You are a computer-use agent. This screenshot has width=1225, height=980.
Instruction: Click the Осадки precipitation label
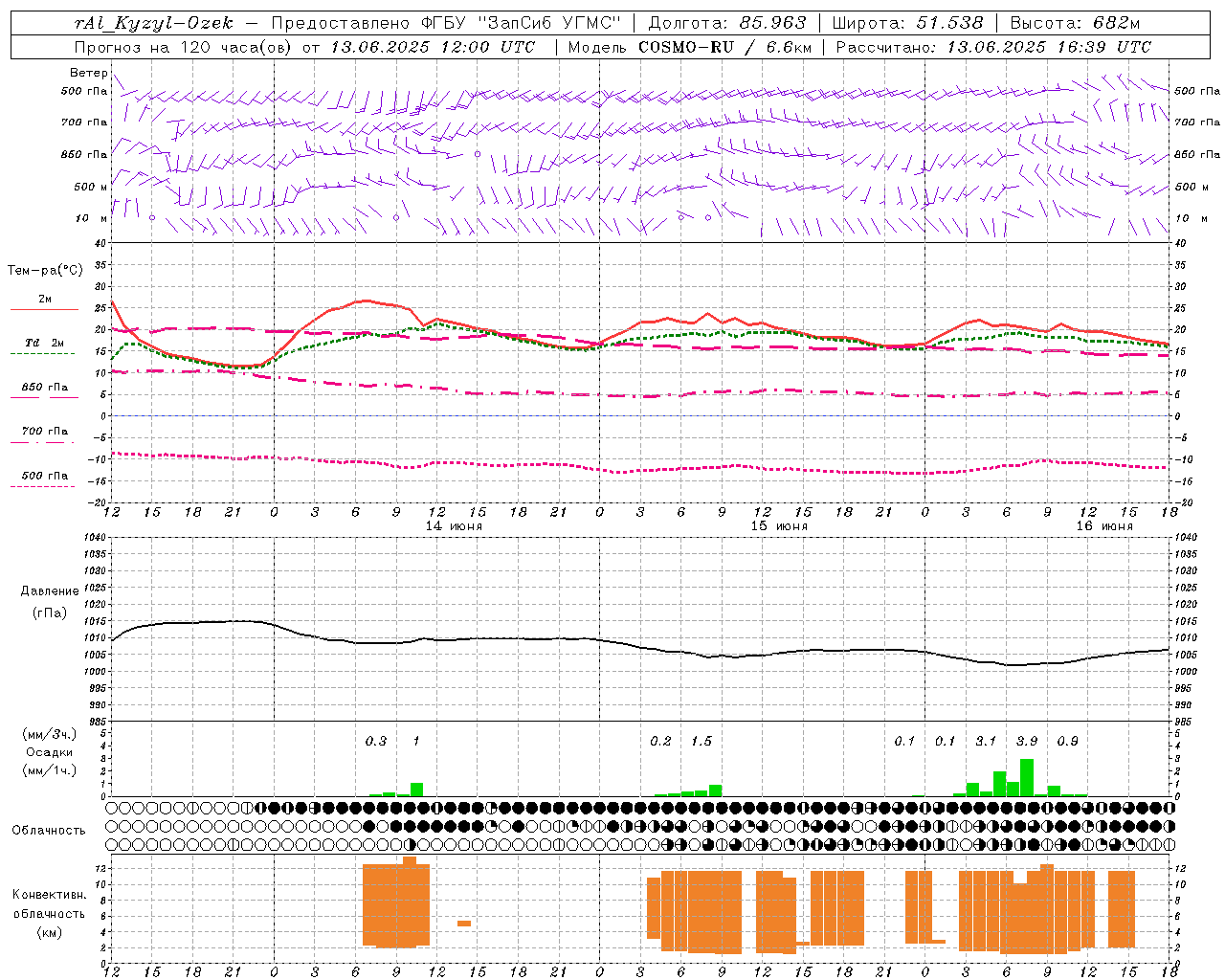[x=50, y=752]
